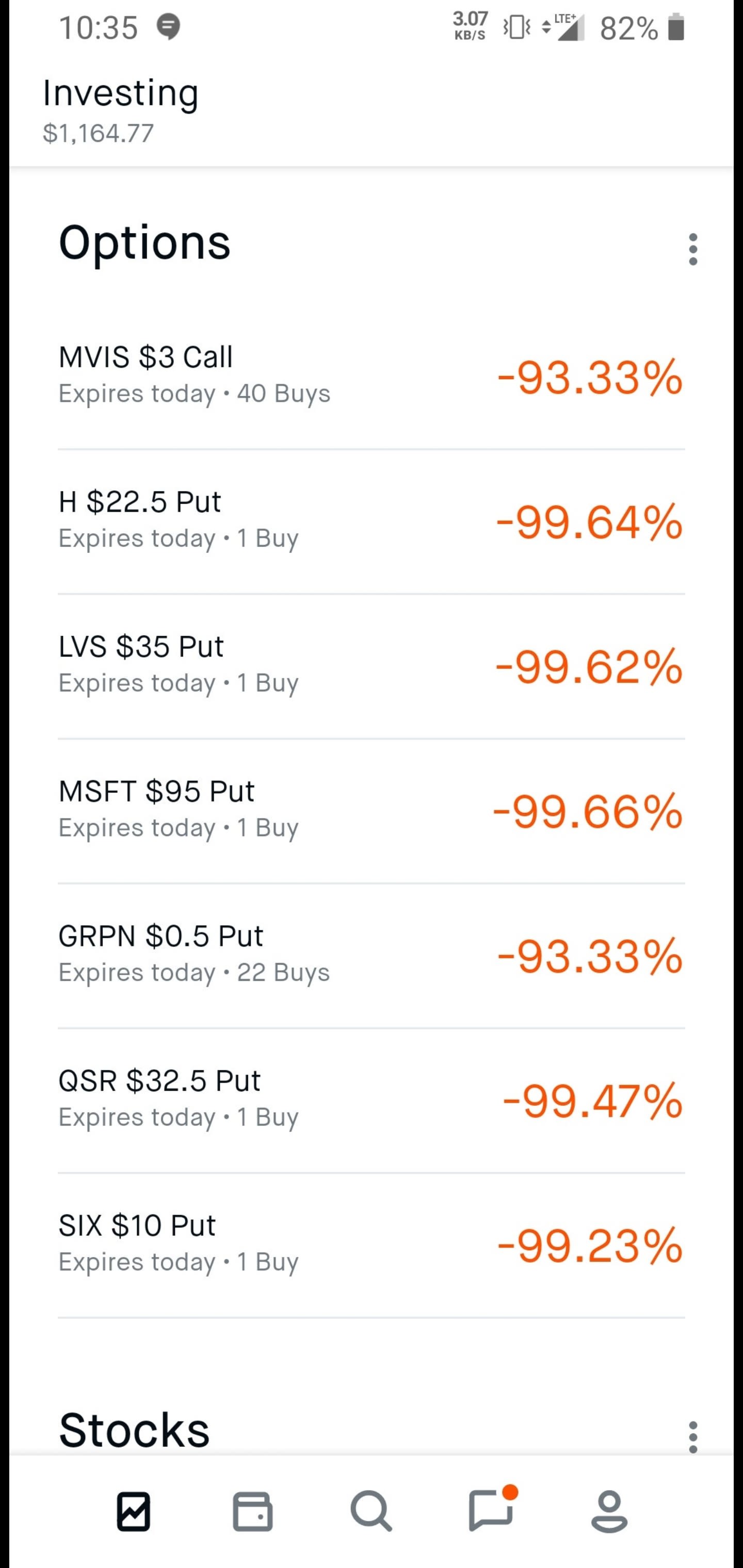Viewport: 743px width, 1568px height.
Task: Open Stocks section three-dot menu
Action: click(x=692, y=1437)
